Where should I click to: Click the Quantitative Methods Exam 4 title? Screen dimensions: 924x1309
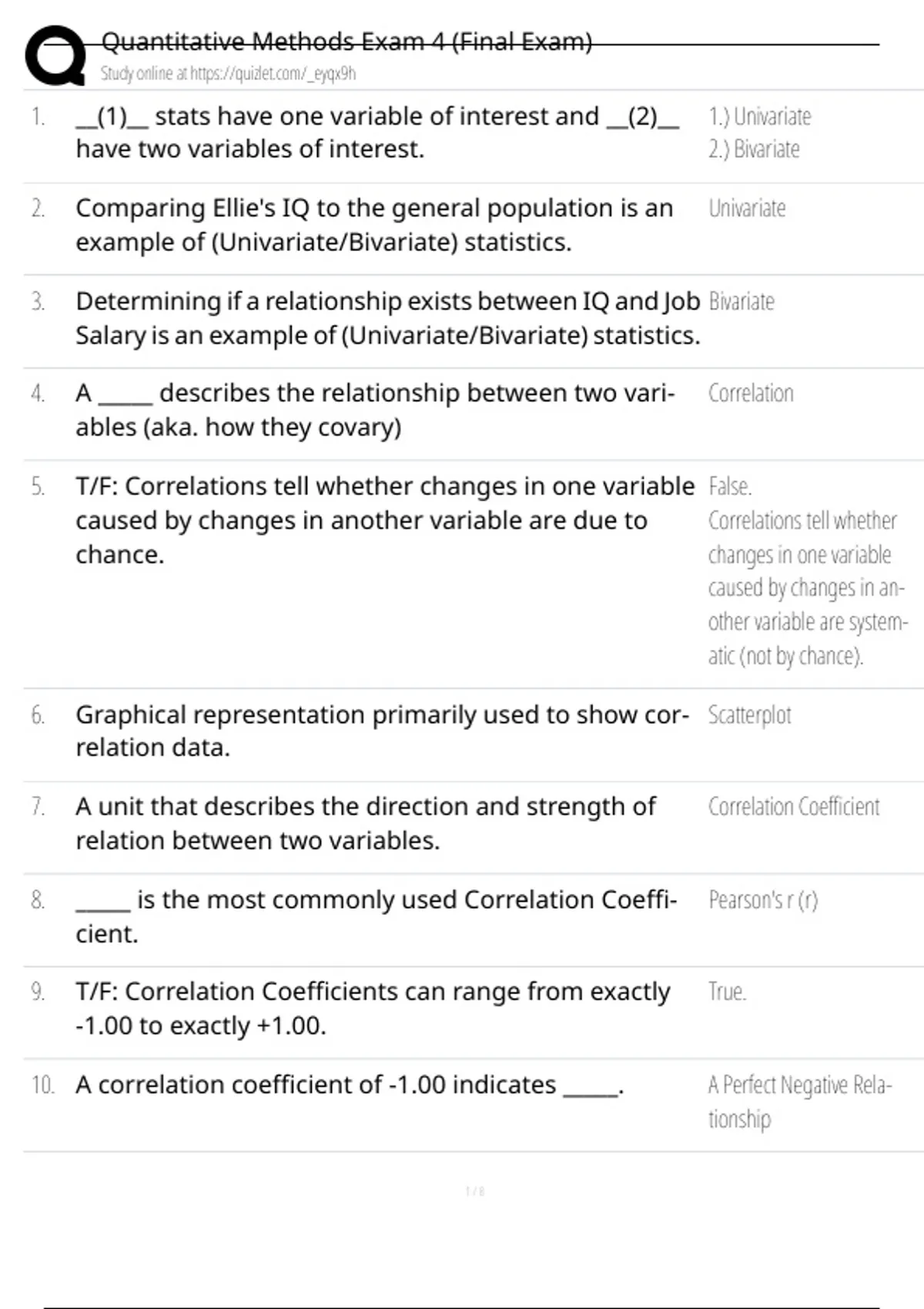point(346,42)
